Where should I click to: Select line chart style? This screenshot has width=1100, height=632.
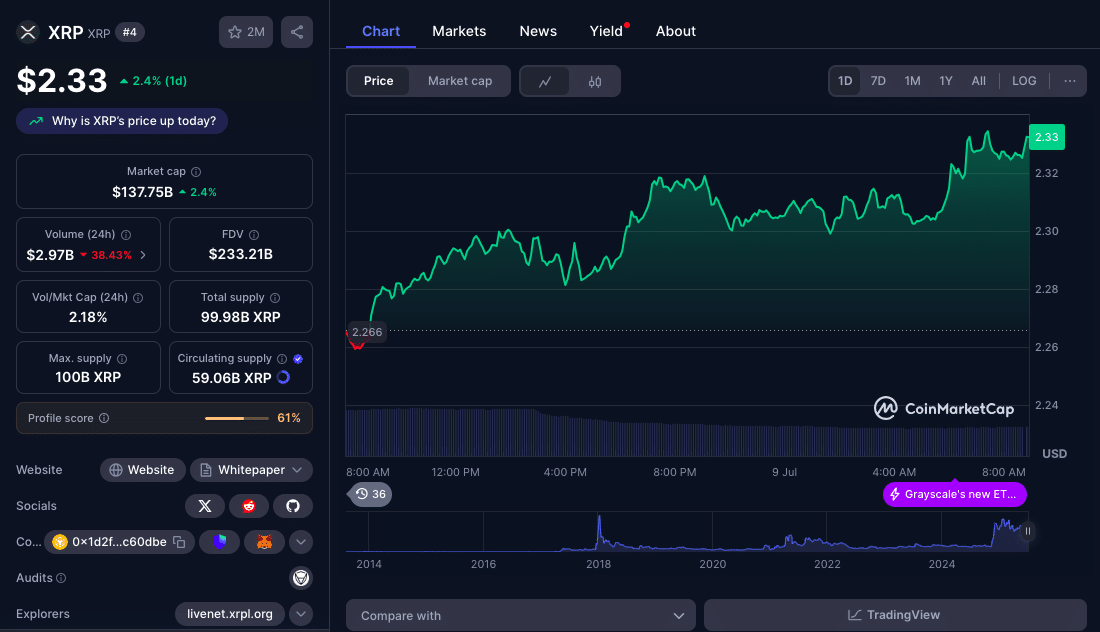pos(545,81)
